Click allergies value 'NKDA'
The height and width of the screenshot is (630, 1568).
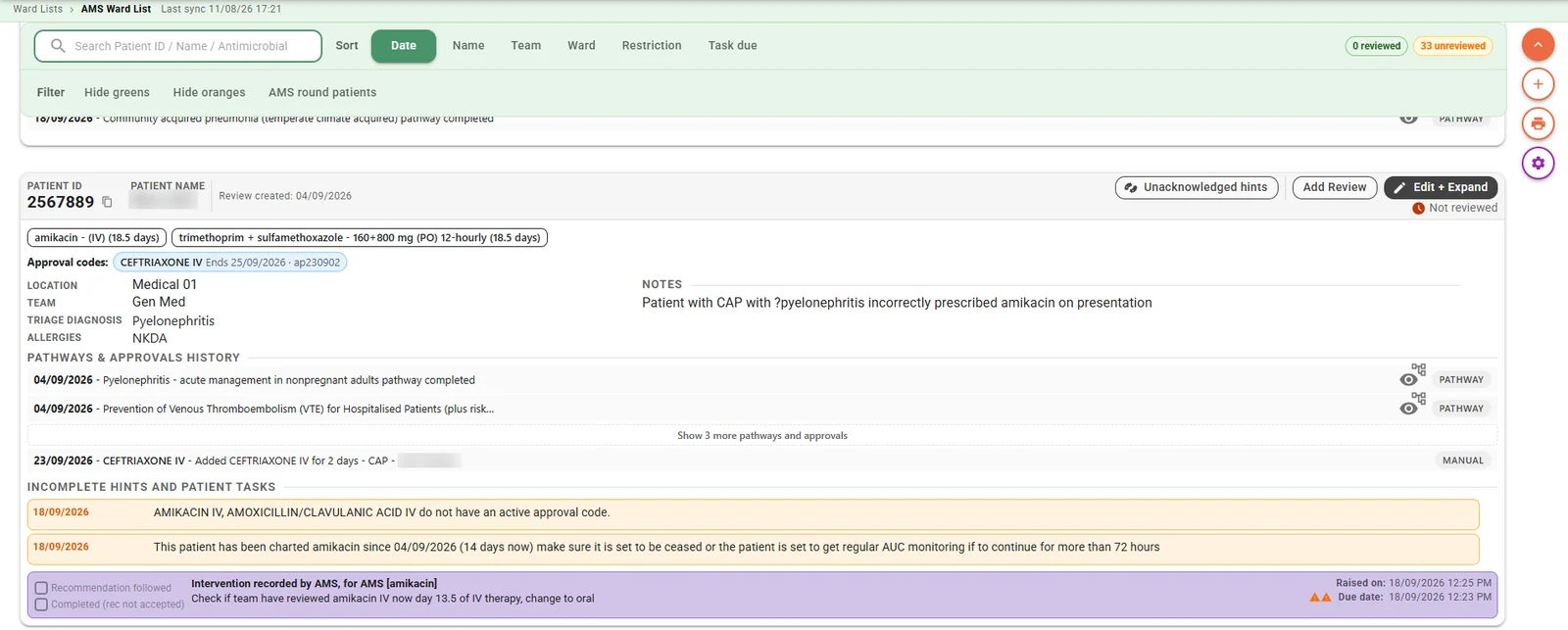150,338
